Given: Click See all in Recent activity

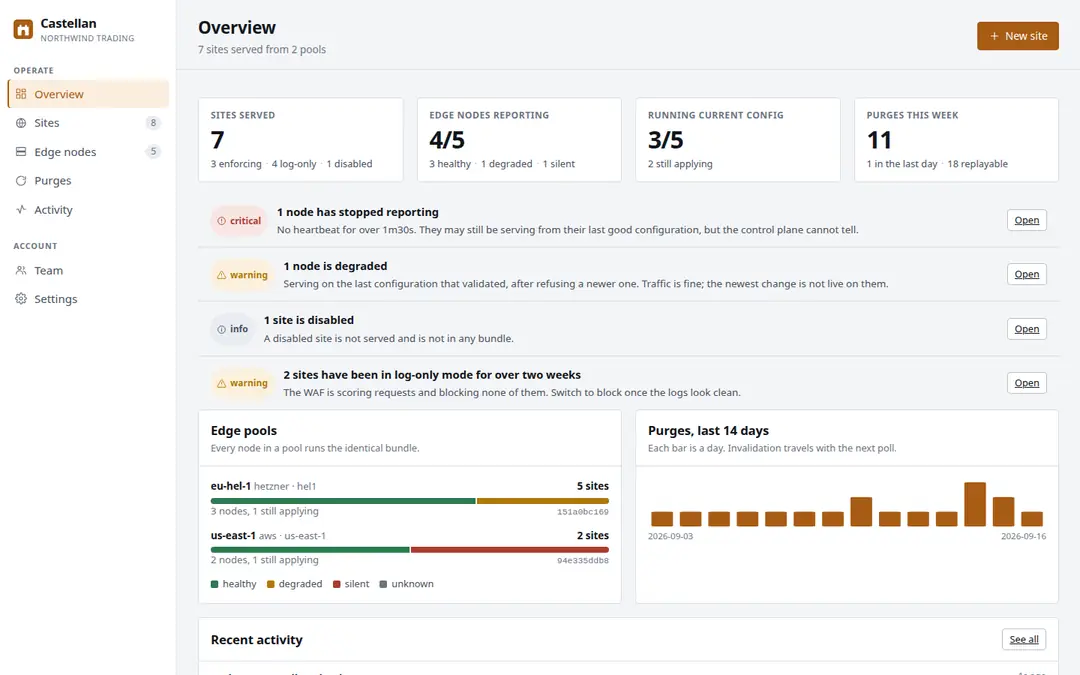Looking at the screenshot, I should click(x=1024, y=639).
